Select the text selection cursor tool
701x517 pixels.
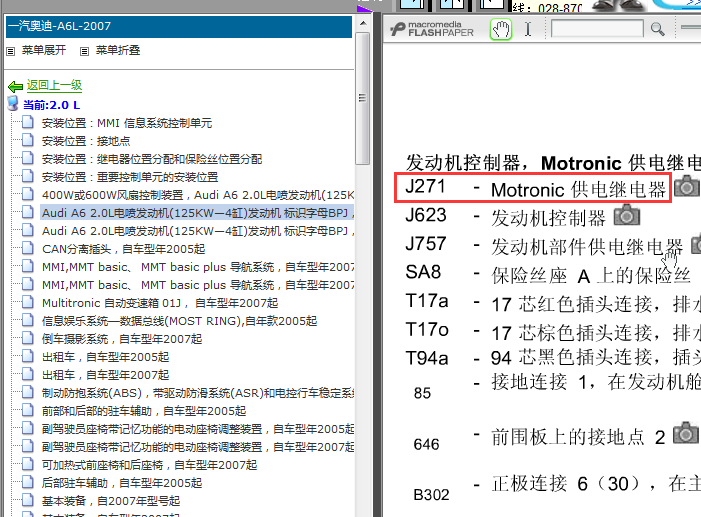point(528,30)
